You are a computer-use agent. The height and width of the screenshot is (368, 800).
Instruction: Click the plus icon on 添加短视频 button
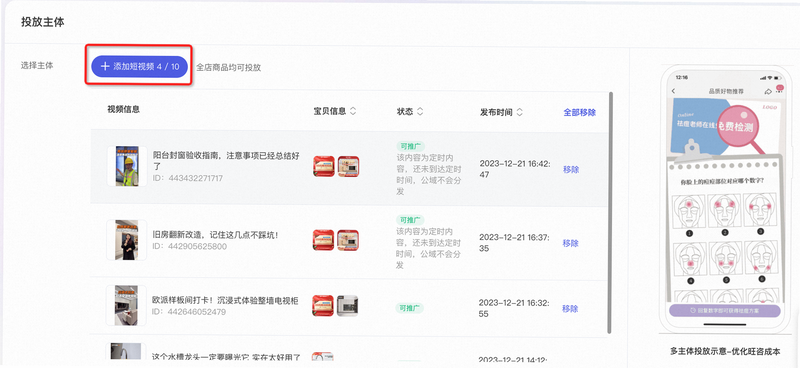(105, 66)
